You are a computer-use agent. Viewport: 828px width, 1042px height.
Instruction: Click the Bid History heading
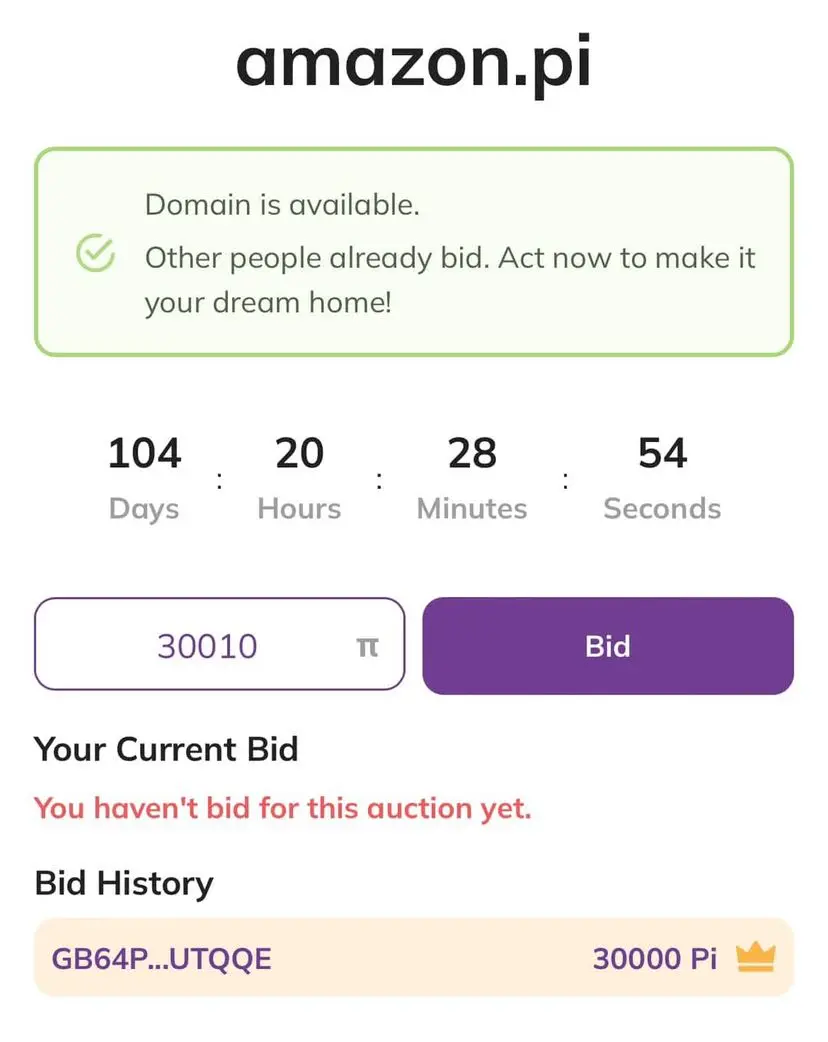124,884
